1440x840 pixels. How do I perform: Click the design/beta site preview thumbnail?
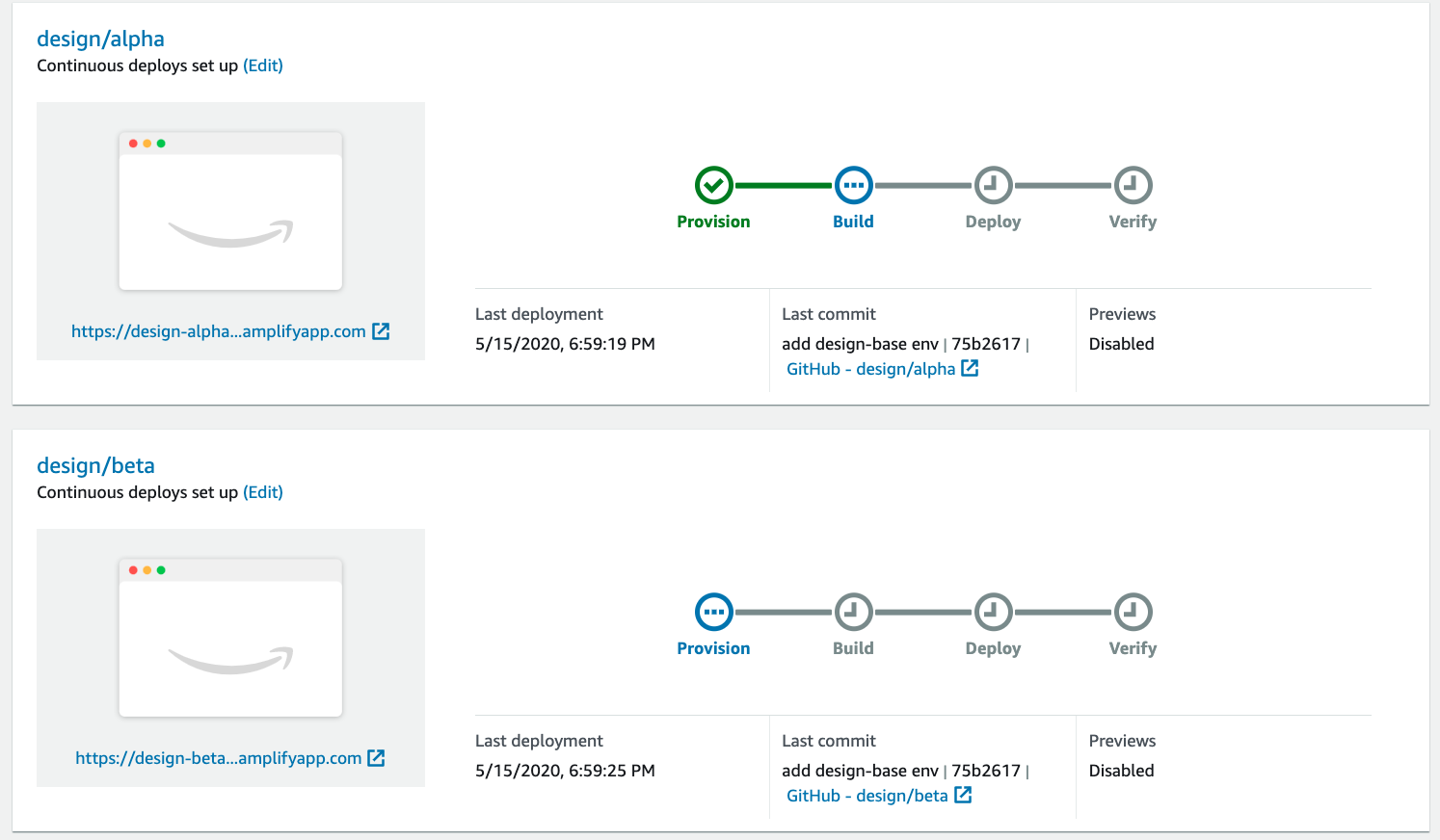[230, 638]
